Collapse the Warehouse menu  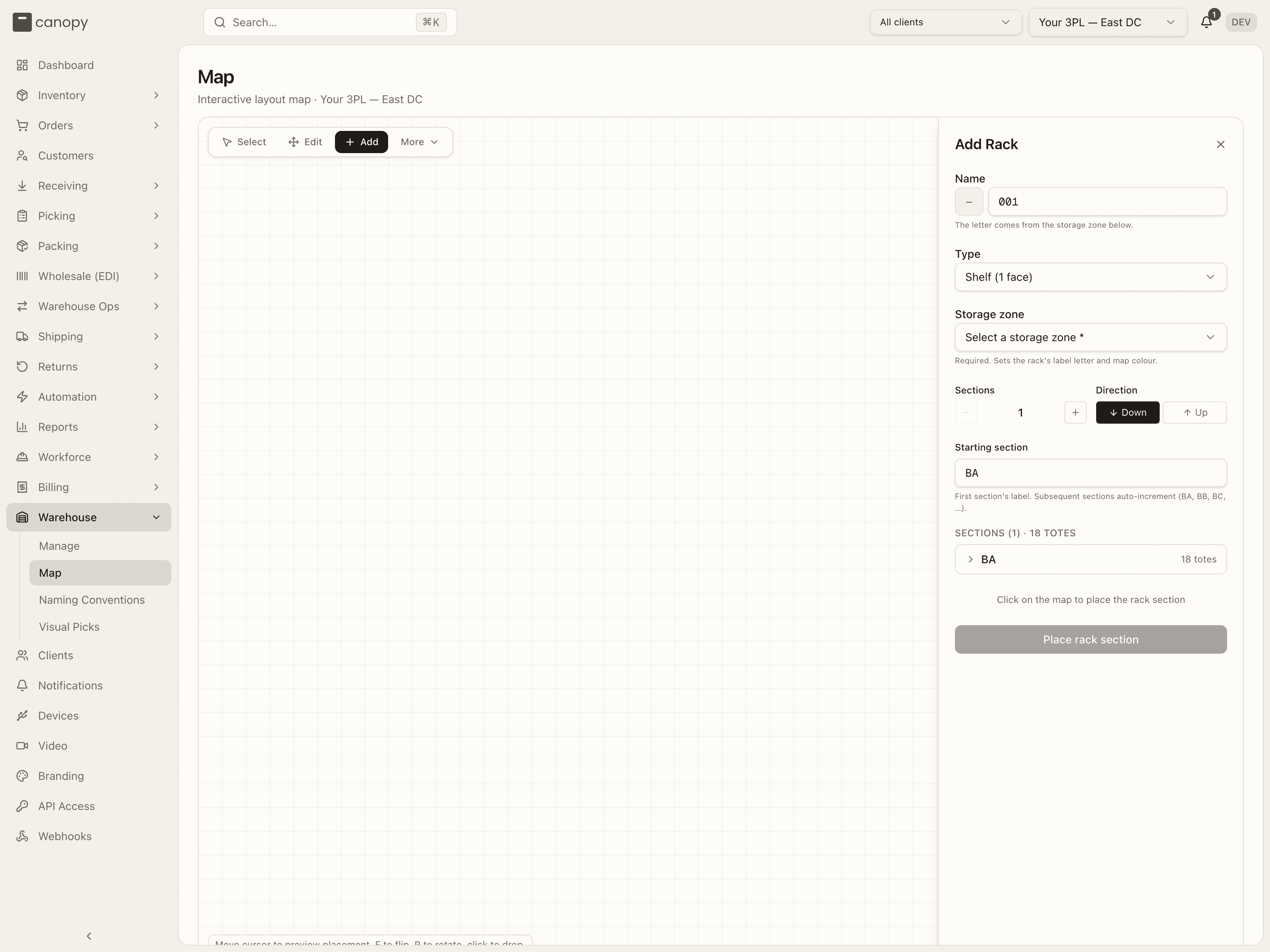point(89,517)
